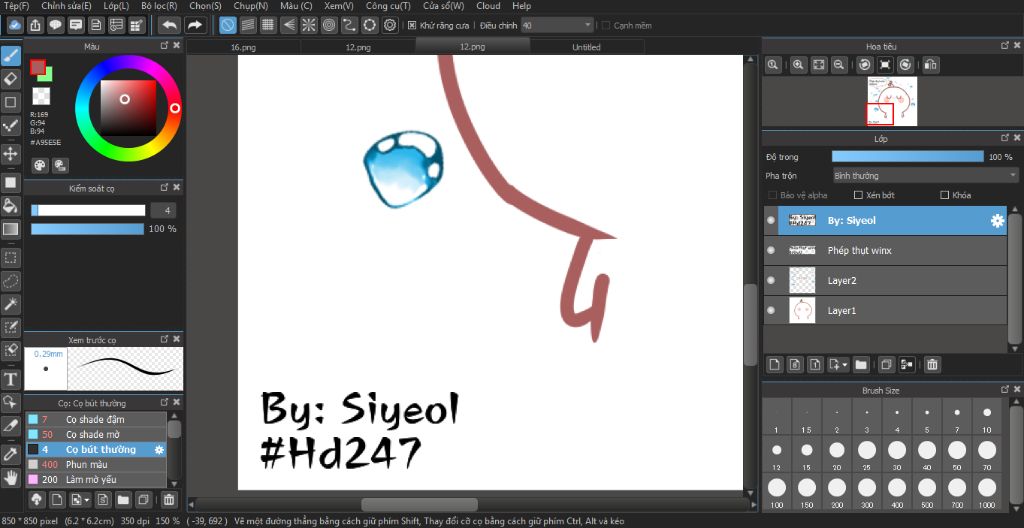Open the Bộ lọc(R) filter menu
This screenshot has width=1024, height=528.
point(159,6)
